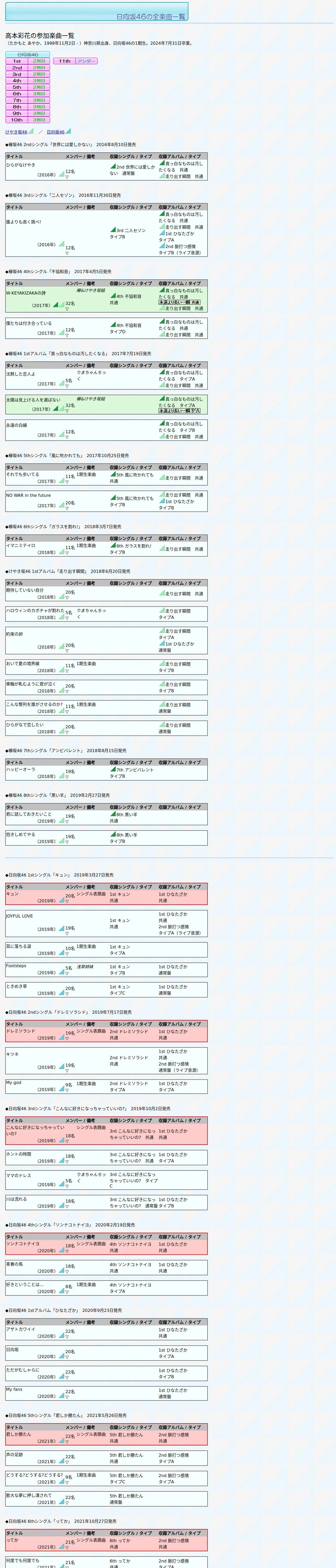Click song title 車輪が軋むように君が泣く
This screenshot has height=1568, width=336.
click(31, 684)
